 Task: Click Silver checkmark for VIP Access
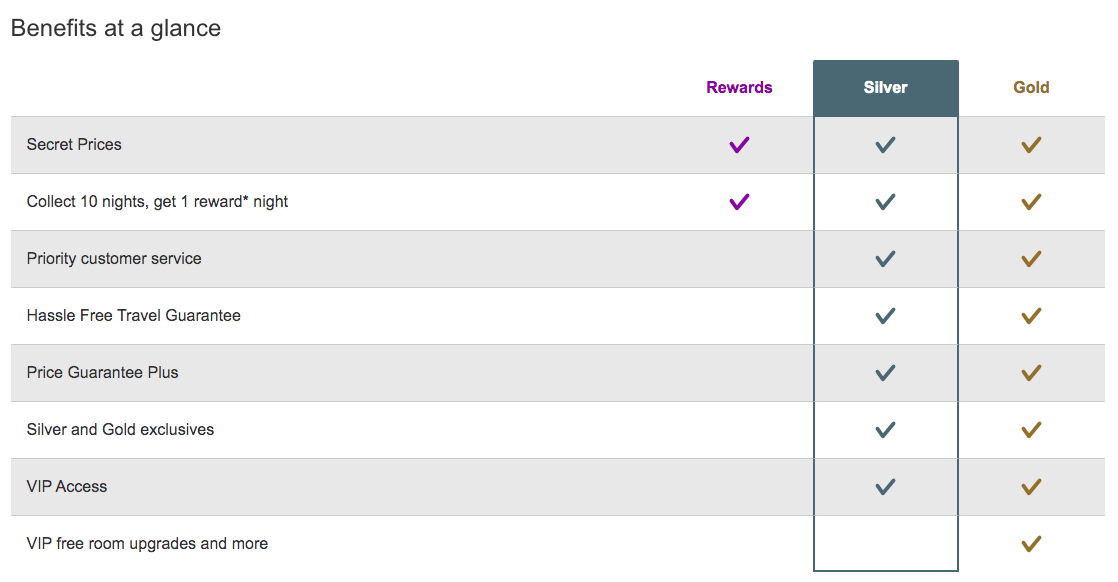tap(885, 487)
